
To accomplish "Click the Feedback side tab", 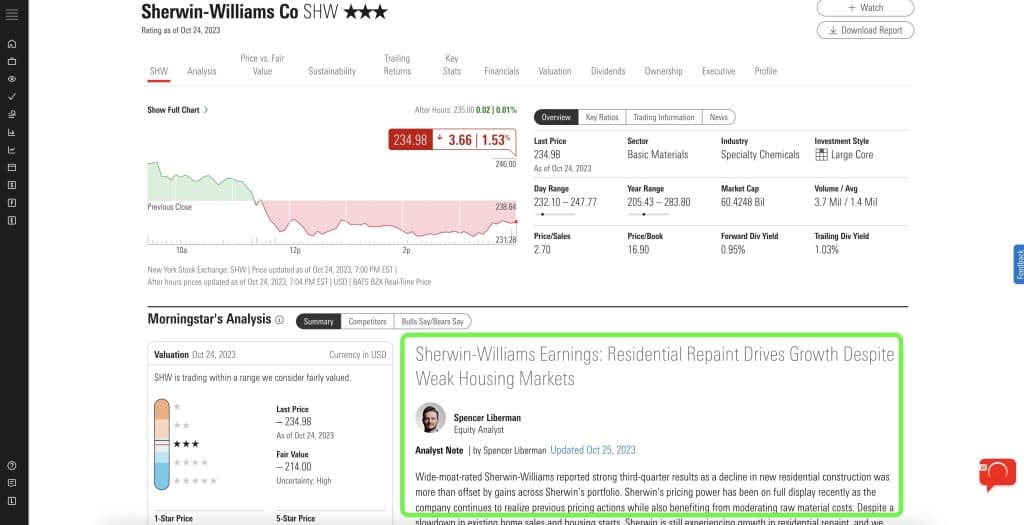I will tap(1019, 264).
